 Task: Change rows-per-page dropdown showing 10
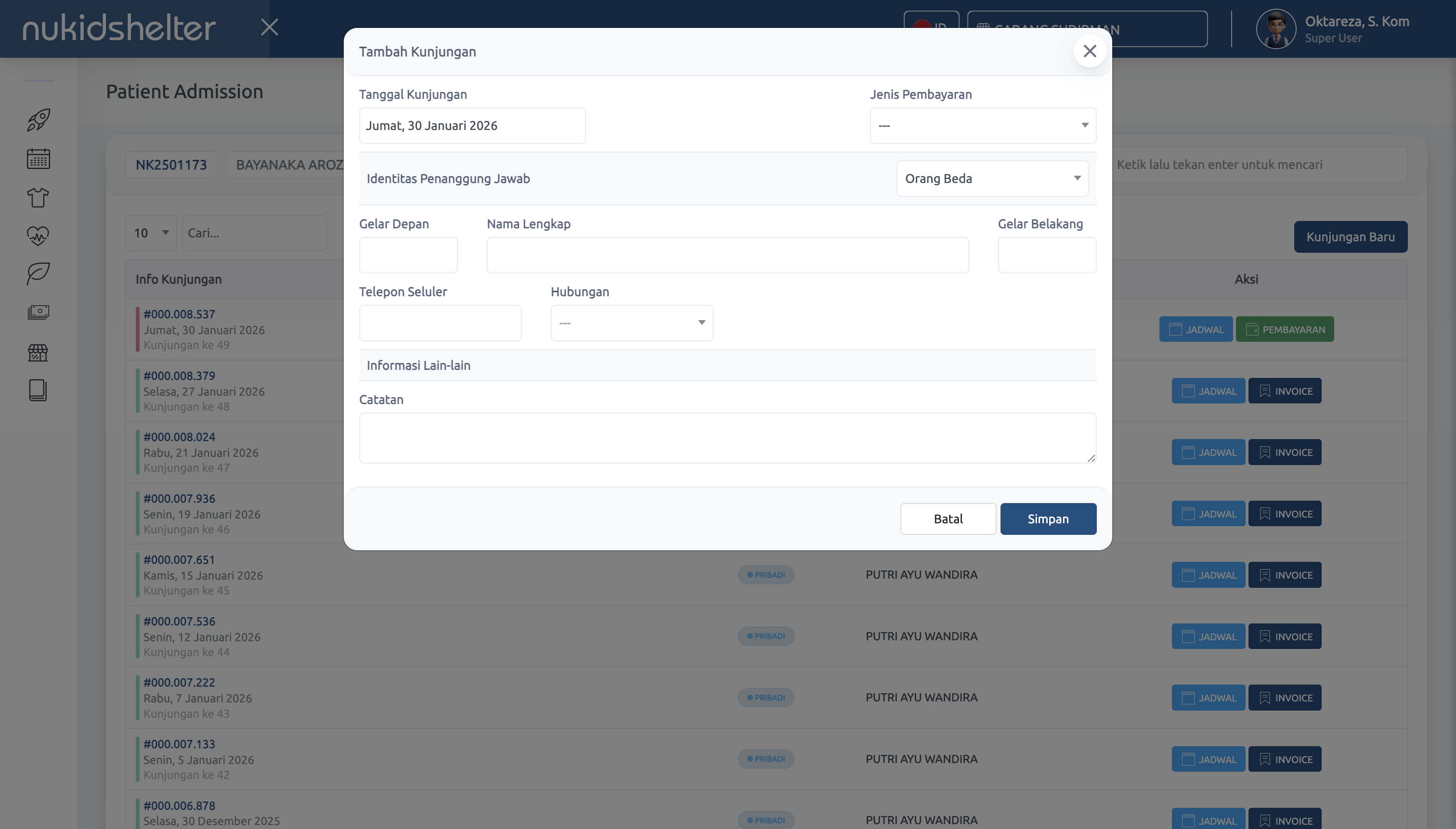[x=151, y=233]
